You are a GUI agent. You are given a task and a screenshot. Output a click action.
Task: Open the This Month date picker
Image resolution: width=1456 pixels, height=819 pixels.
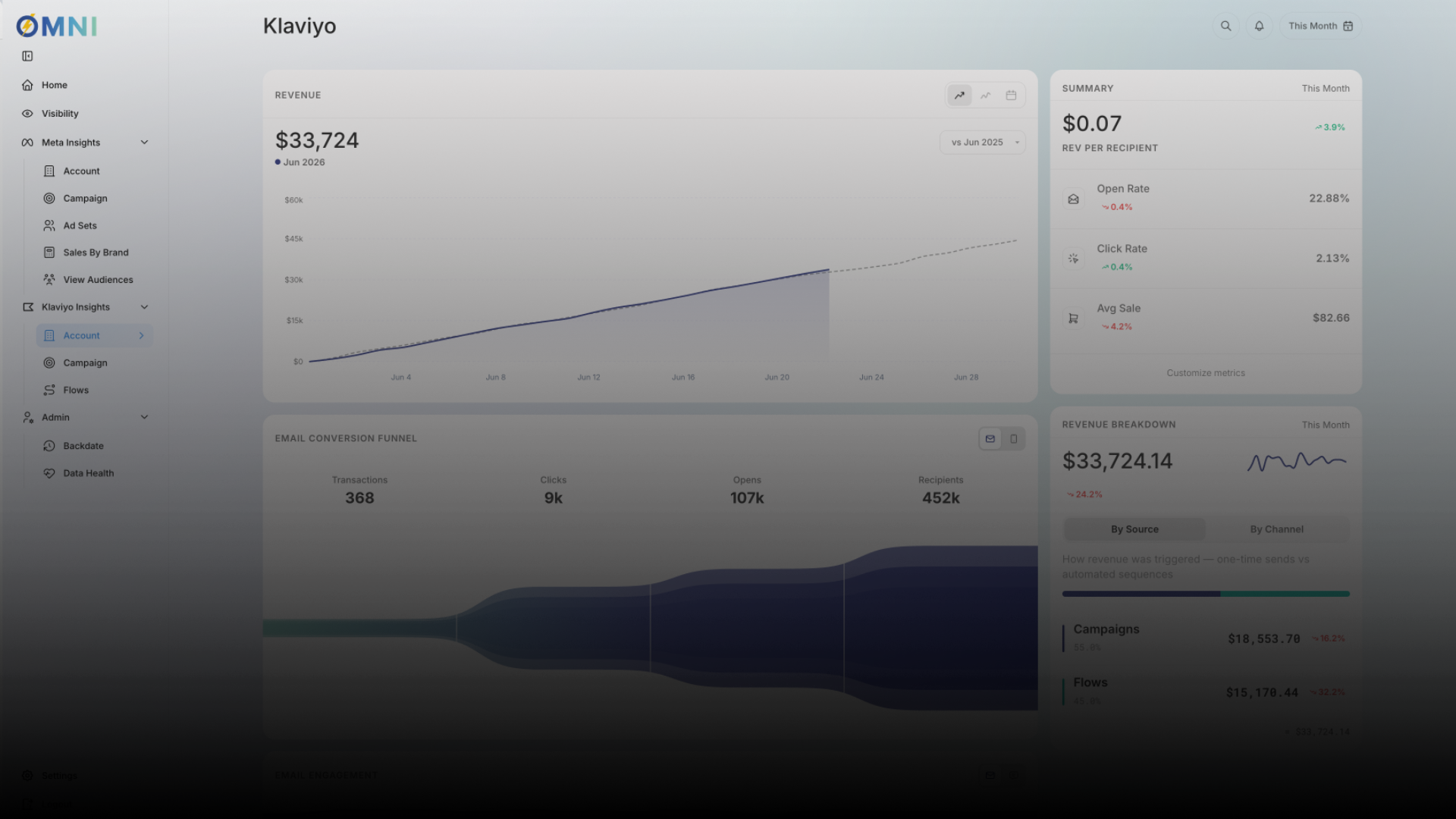1320,26
